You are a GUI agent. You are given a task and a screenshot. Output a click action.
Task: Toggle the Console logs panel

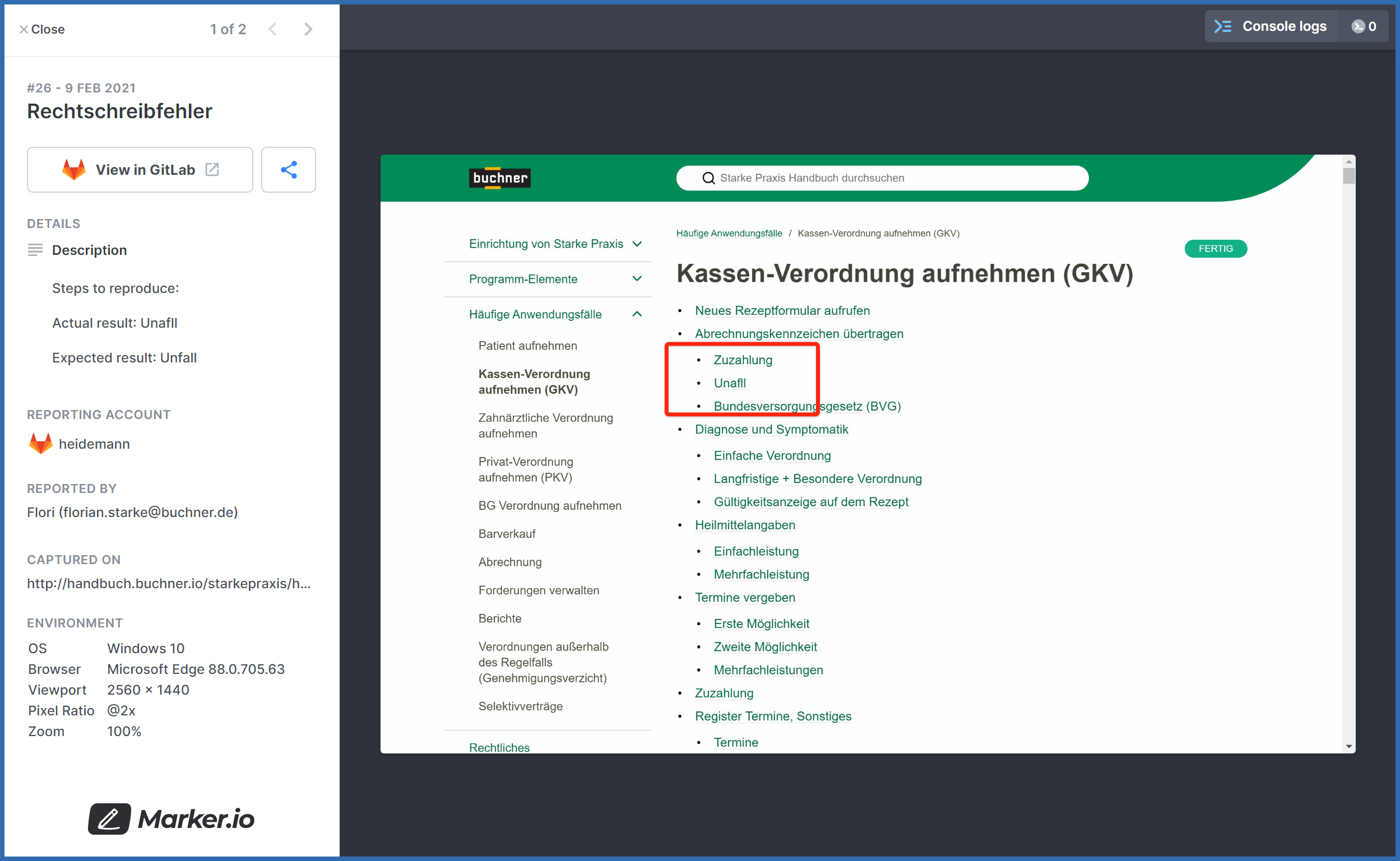(x=1285, y=26)
